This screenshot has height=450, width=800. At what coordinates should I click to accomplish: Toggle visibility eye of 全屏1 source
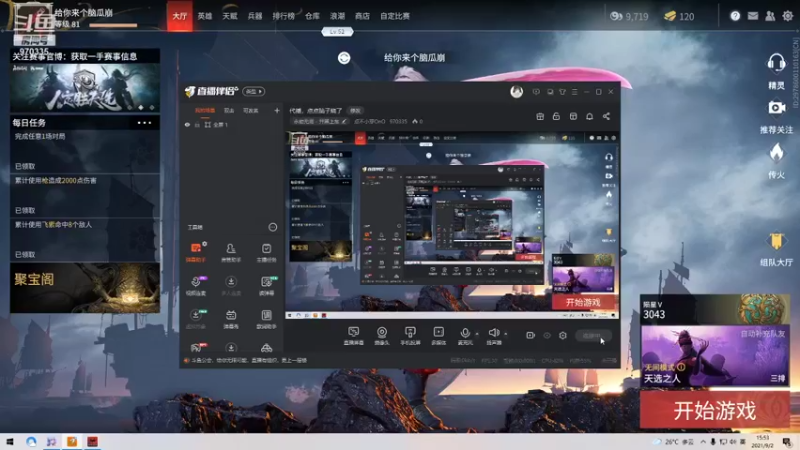click(x=187, y=124)
